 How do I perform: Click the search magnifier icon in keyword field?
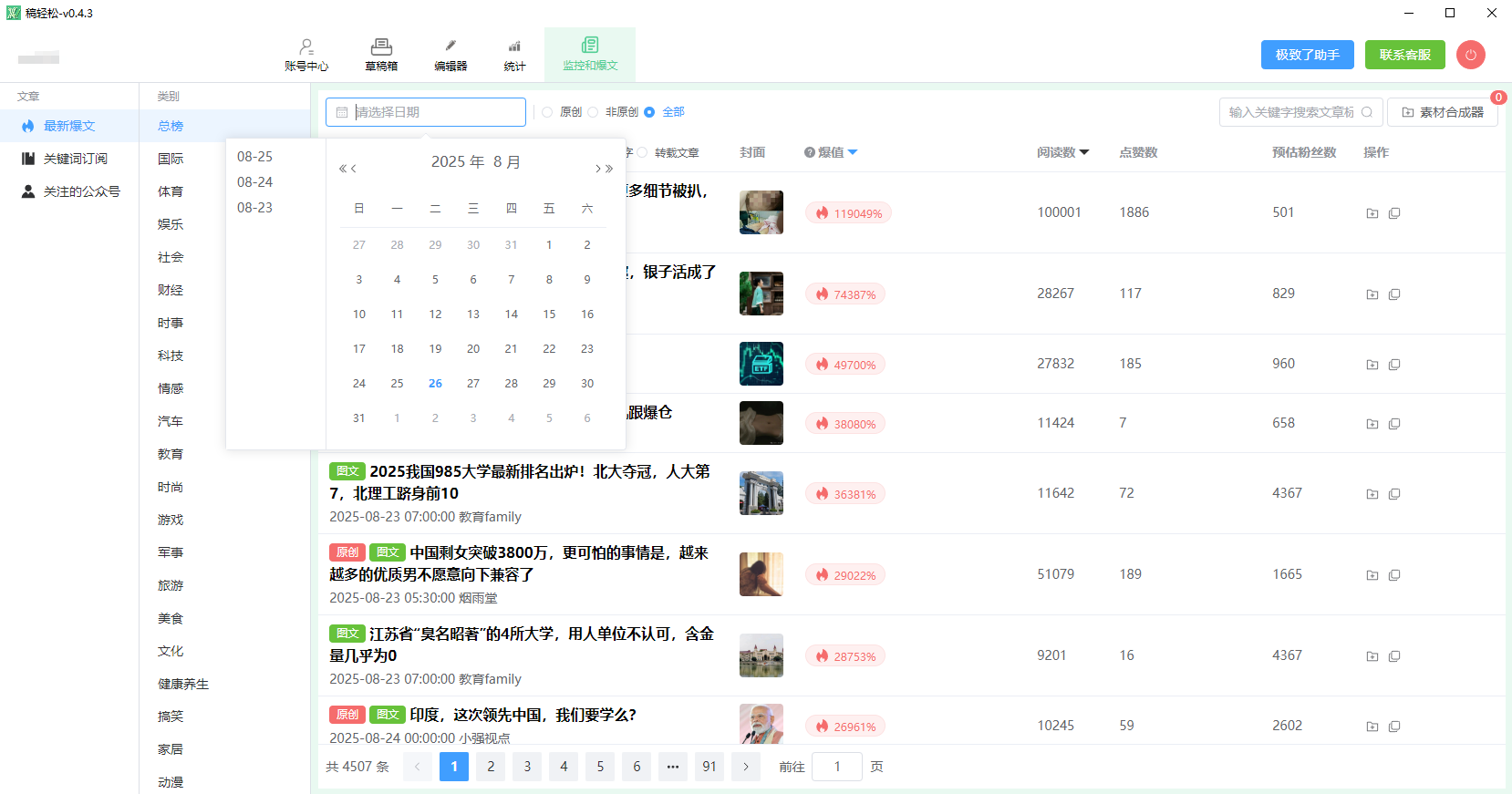pyautogui.click(x=1367, y=112)
